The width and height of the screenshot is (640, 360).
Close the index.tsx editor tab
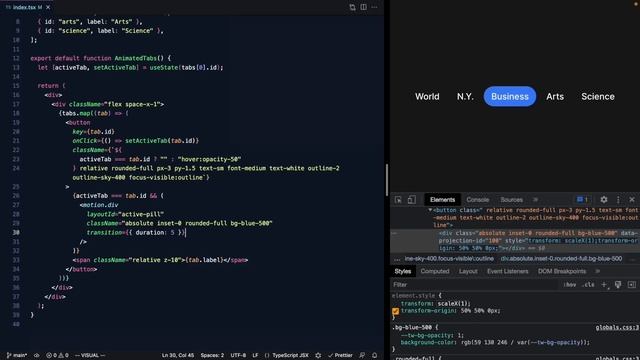pos(48,7)
